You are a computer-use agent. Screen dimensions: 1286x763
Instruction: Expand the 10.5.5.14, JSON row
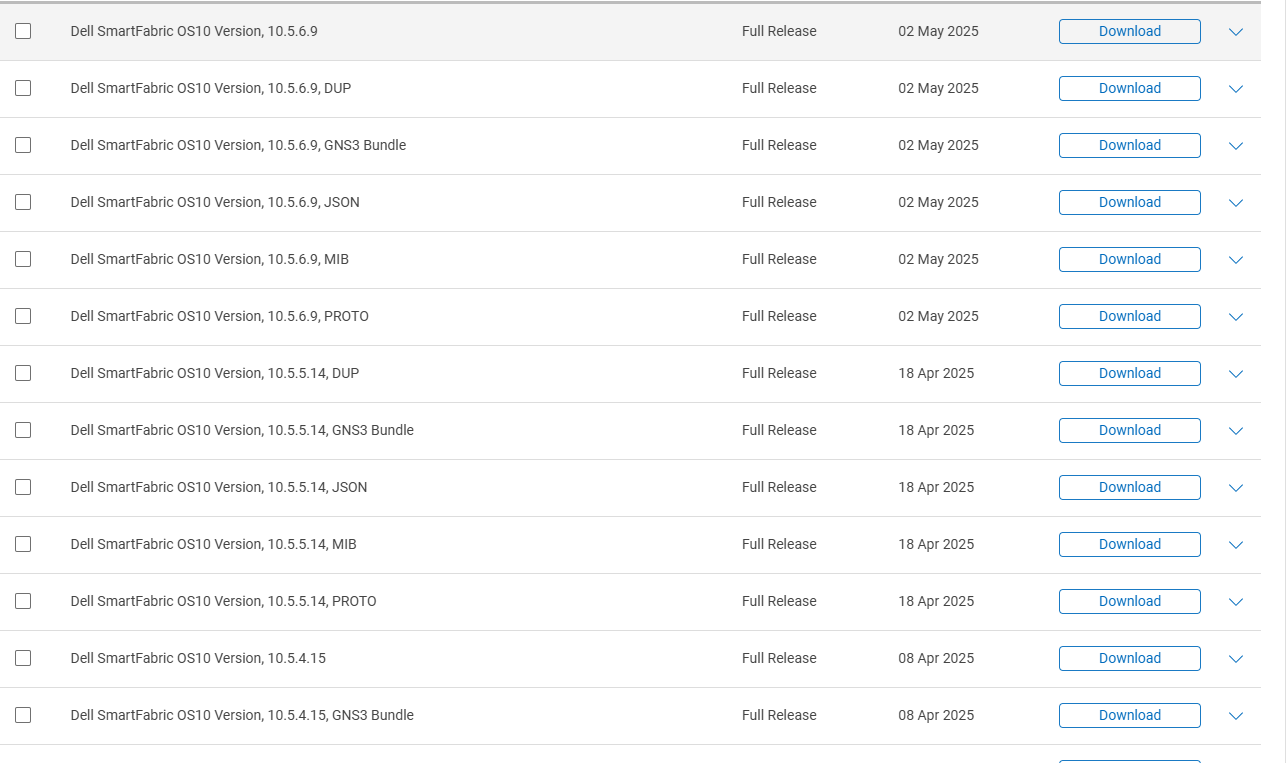1236,488
